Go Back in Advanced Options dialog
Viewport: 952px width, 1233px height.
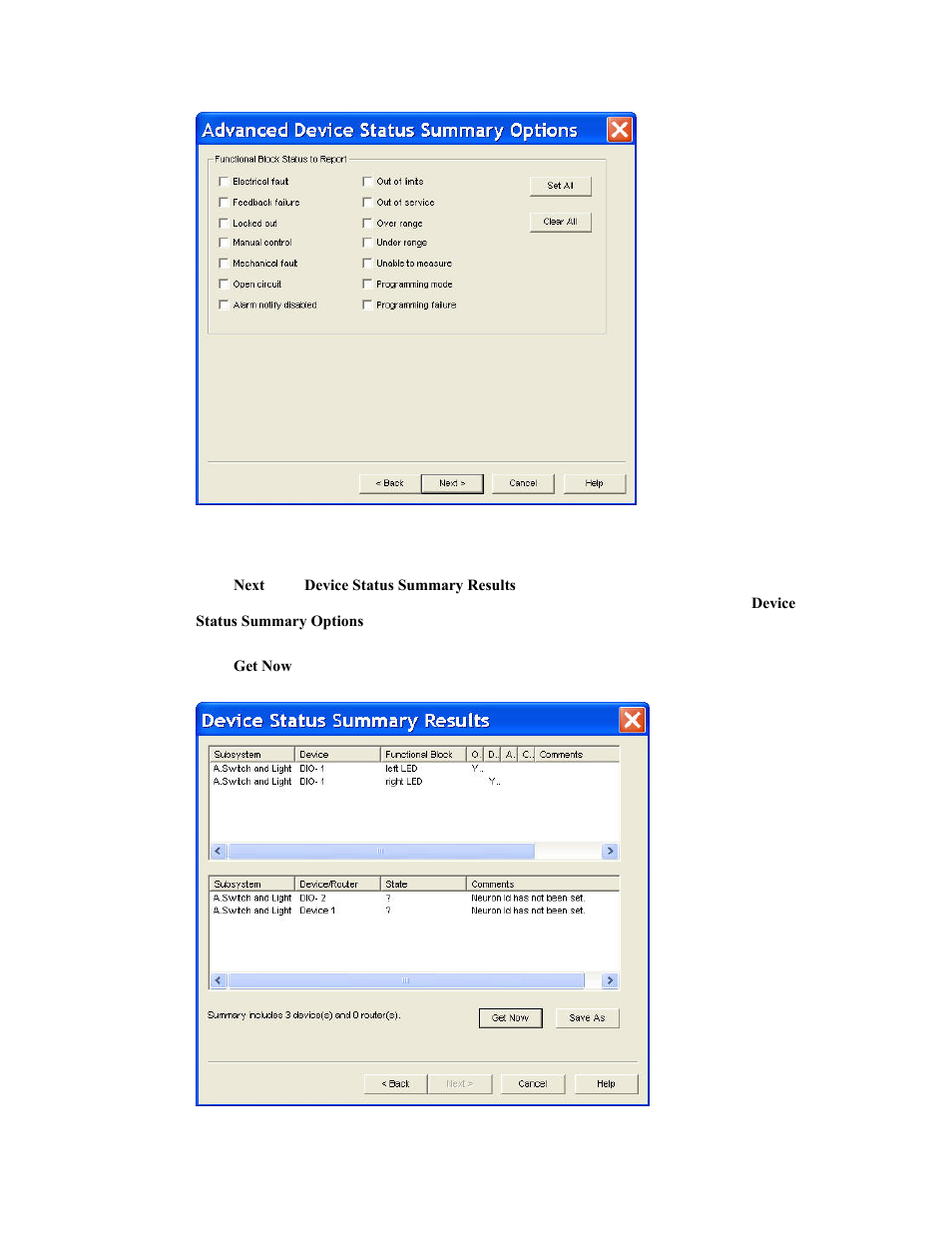[389, 483]
